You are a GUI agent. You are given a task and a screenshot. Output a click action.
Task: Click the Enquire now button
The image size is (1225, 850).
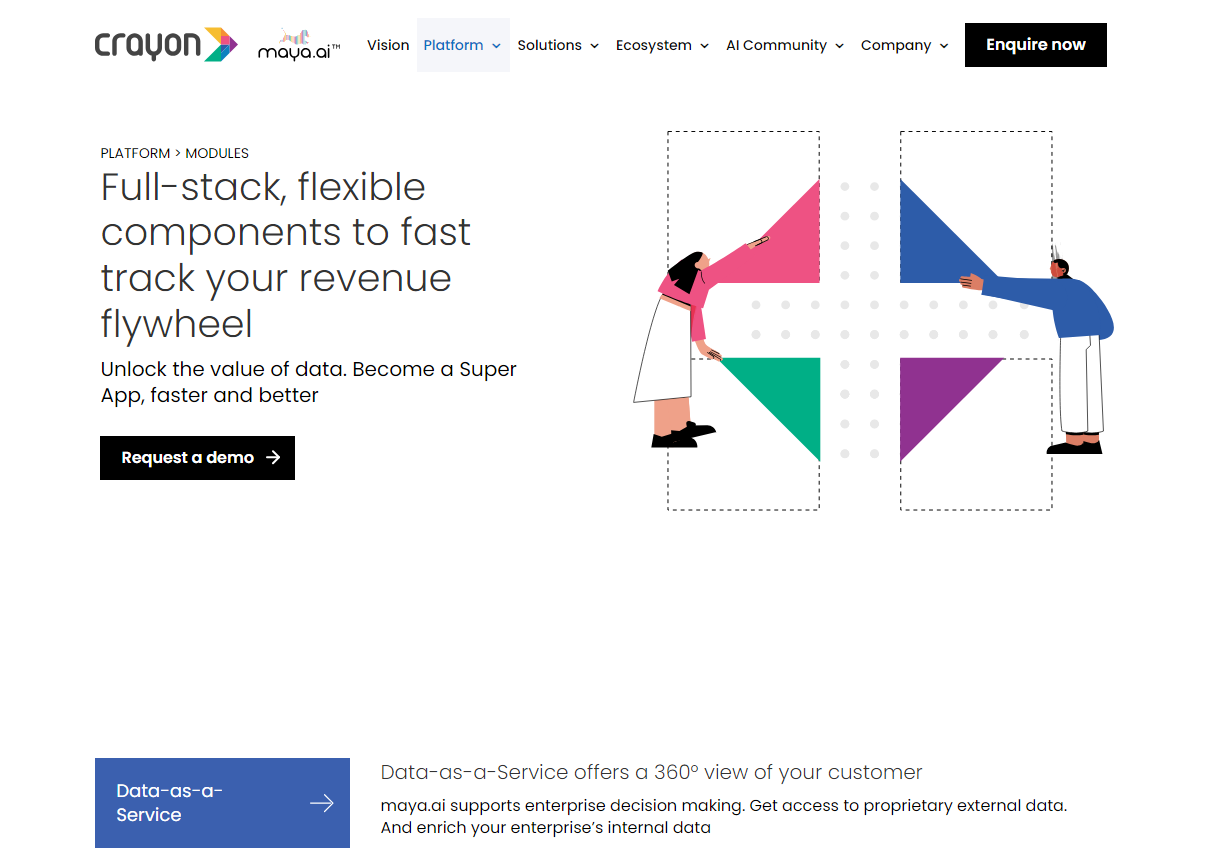tap(1035, 45)
